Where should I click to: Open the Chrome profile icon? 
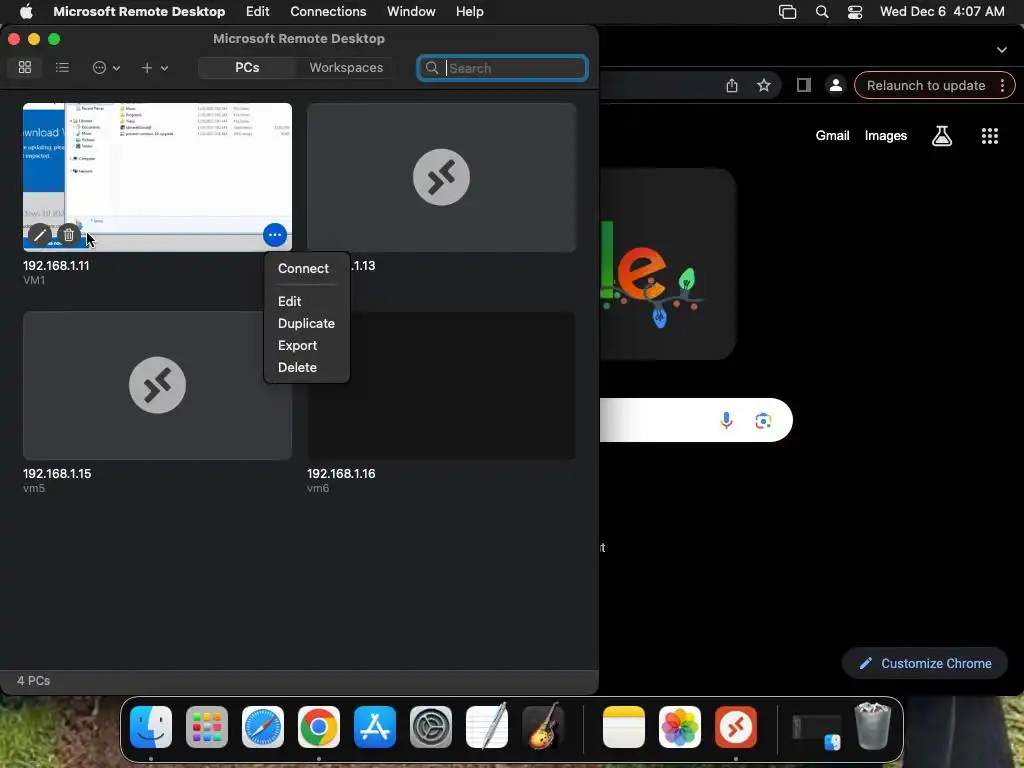pyautogui.click(x=835, y=86)
